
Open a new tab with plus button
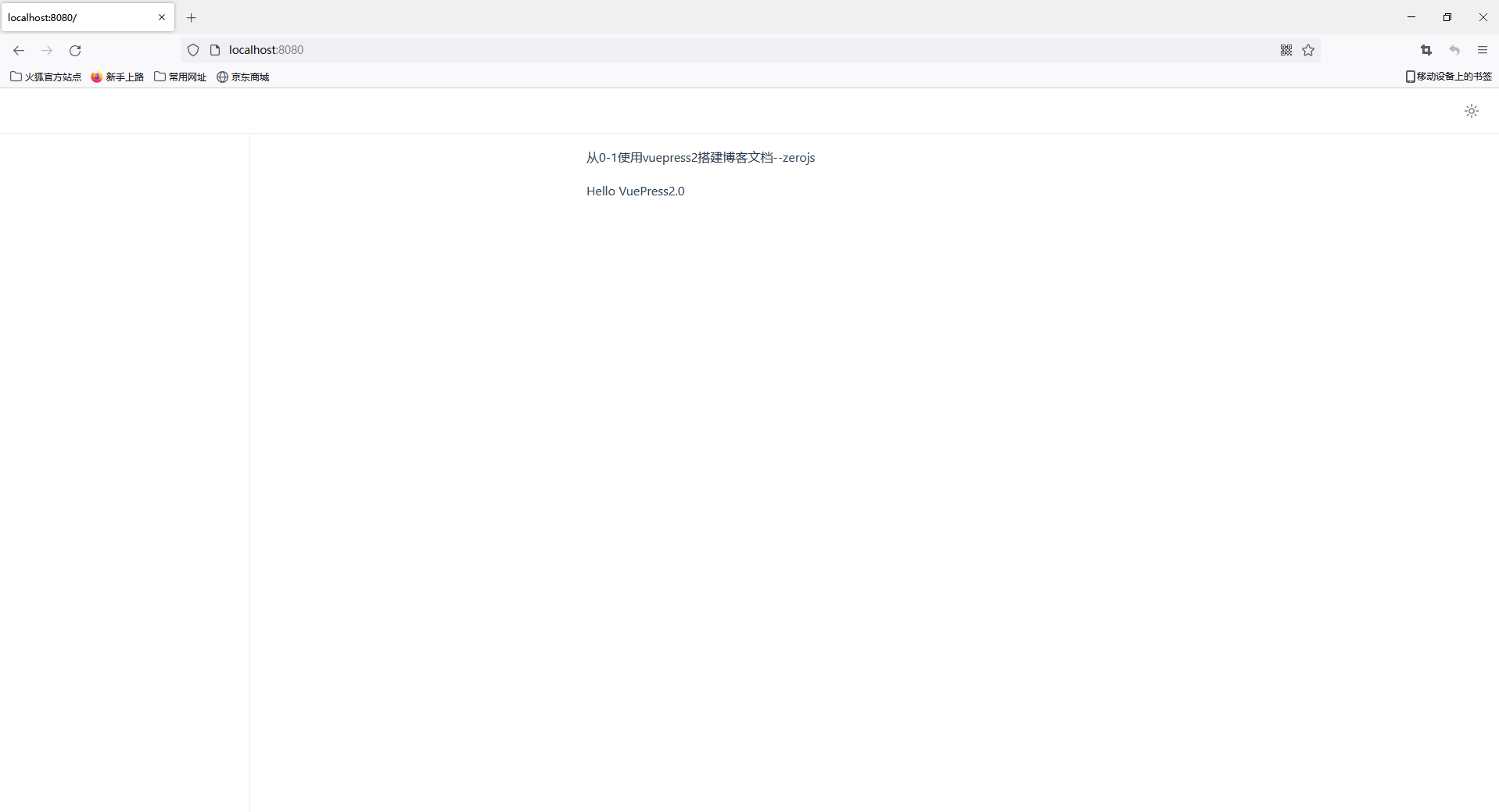191,17
